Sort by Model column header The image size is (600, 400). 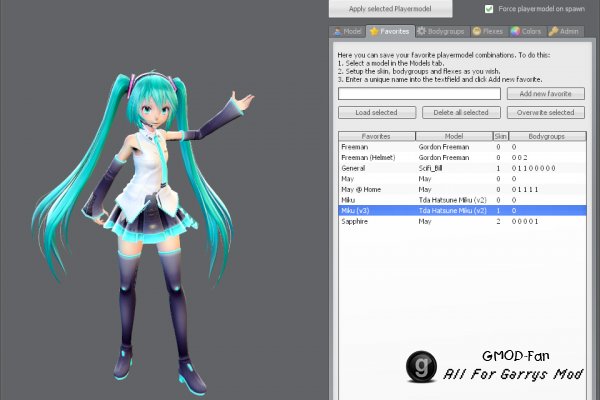pyautogui.click(x=454, y=136)
